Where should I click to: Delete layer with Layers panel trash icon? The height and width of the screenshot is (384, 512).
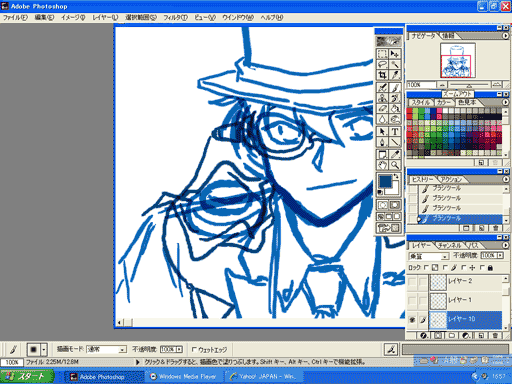(496, 335)
